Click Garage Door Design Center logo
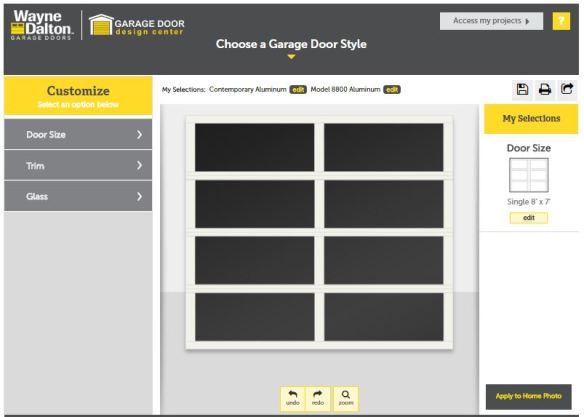The height and width of the screenshot is (417, 584). click(x=137, y=25)
